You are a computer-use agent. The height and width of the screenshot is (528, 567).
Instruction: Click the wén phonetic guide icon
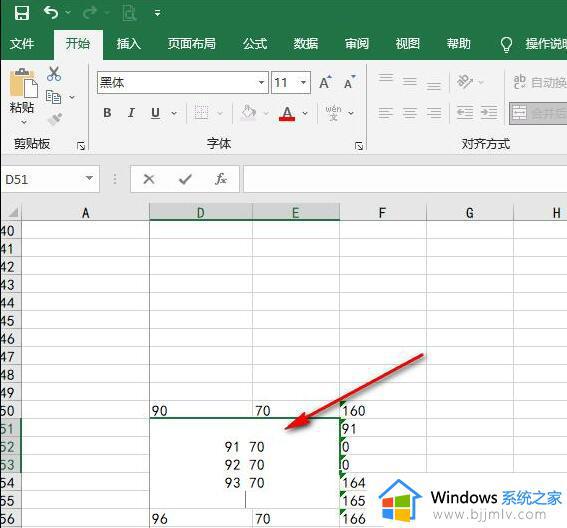coord(333,113)
